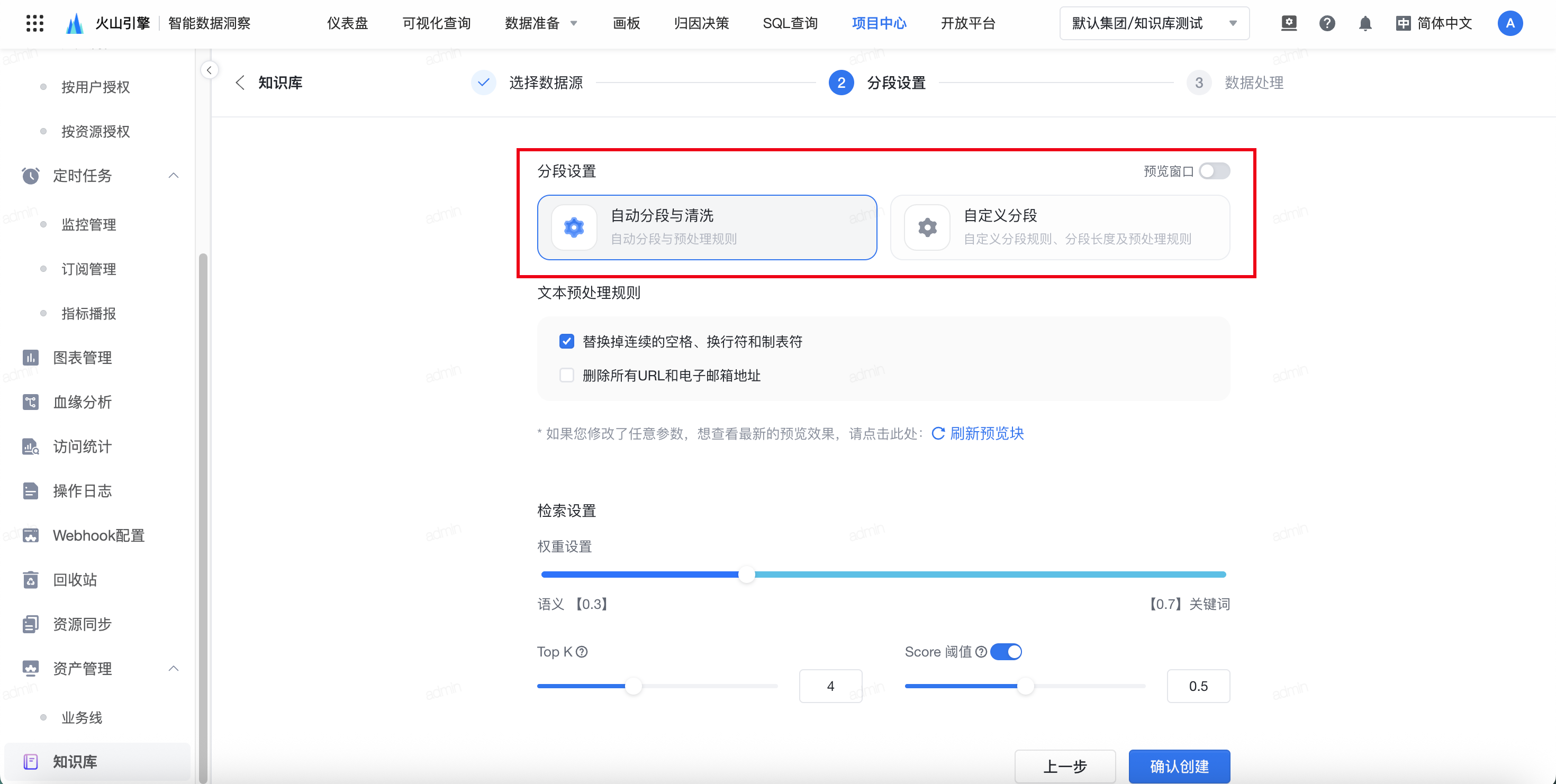Click the notification bell icon
The width and height of the screenshot is (1556, 784).
pos(1364,23)
